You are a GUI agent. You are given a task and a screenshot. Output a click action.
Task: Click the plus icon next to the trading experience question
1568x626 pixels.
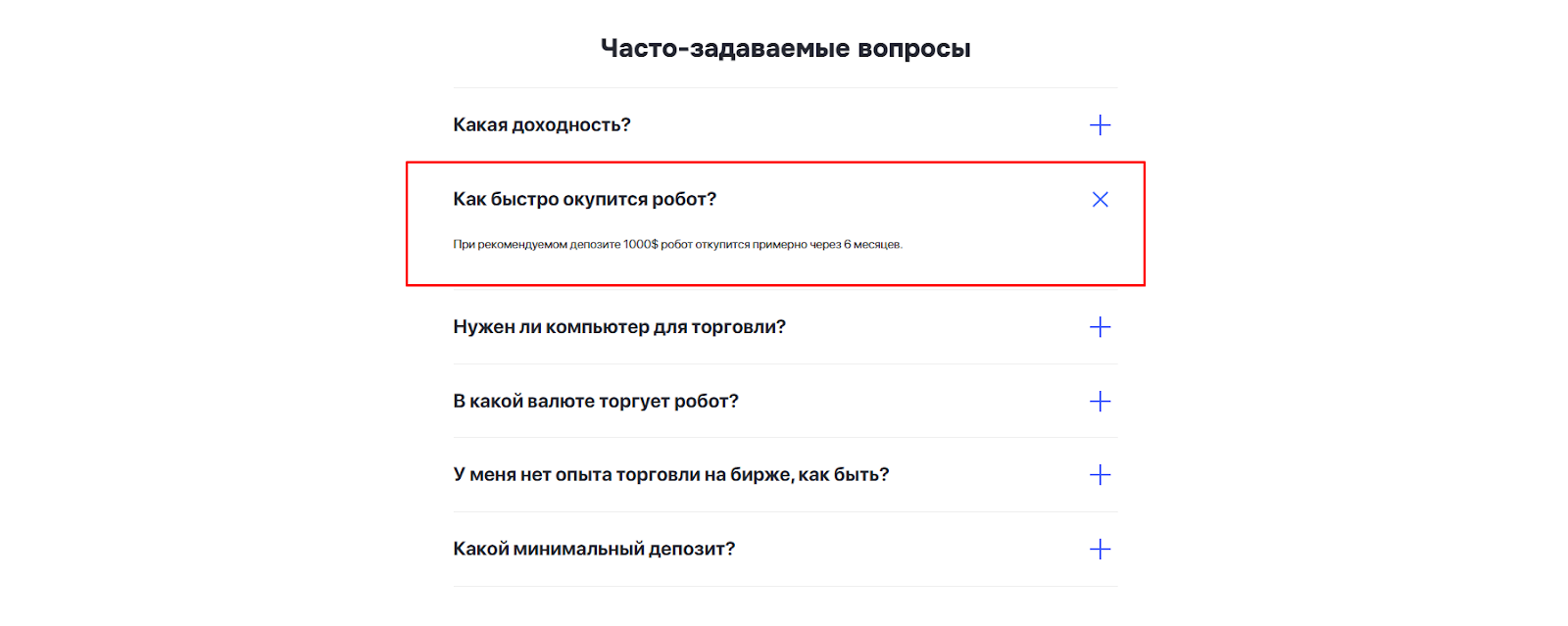pos(1101,474)
